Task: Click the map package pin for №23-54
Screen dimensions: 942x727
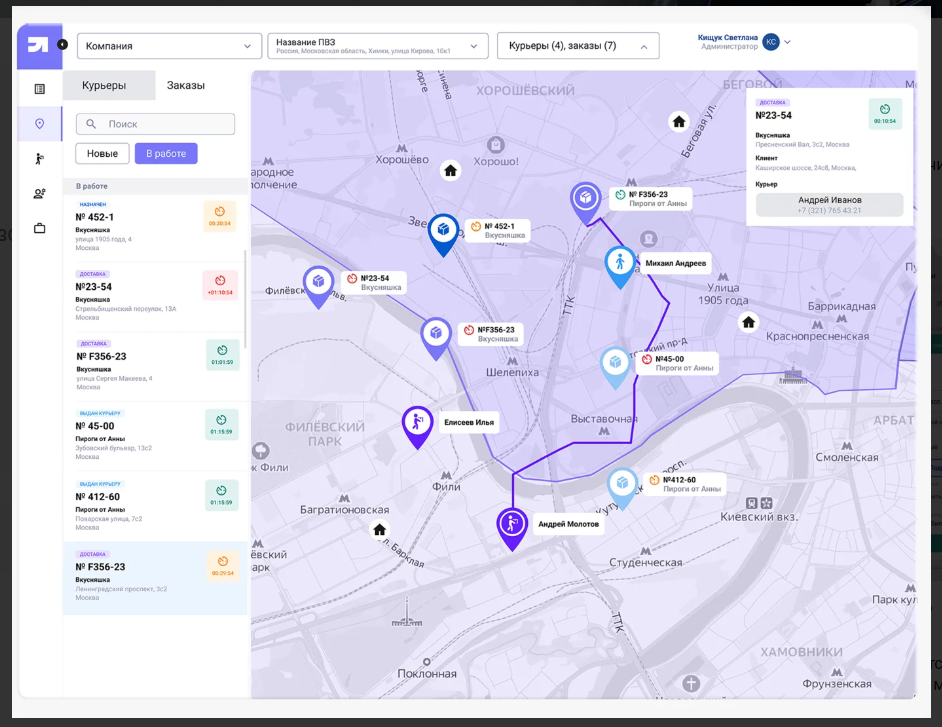Action: [318, 287]
